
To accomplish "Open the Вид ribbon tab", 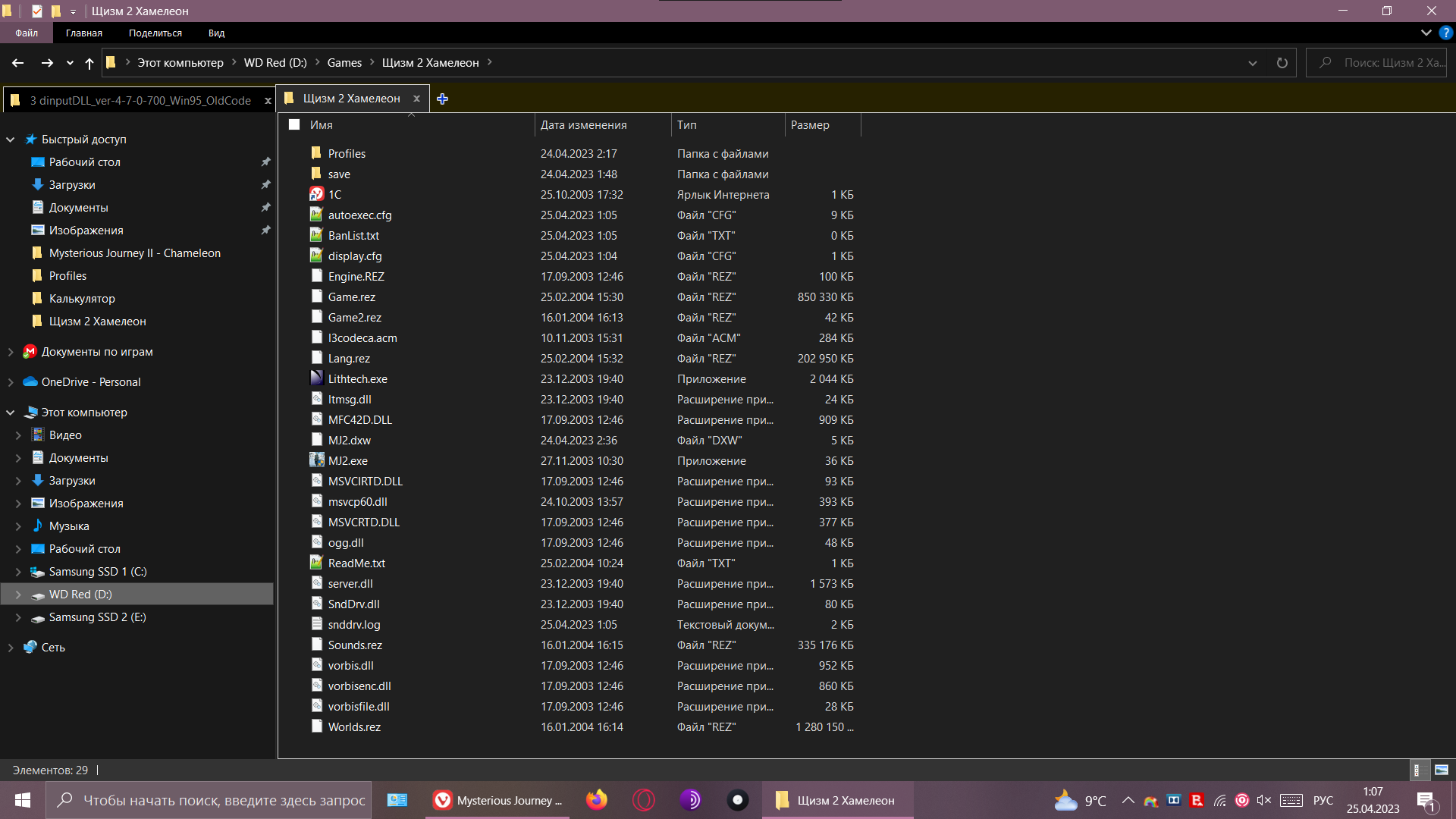I will click(216, 33).
